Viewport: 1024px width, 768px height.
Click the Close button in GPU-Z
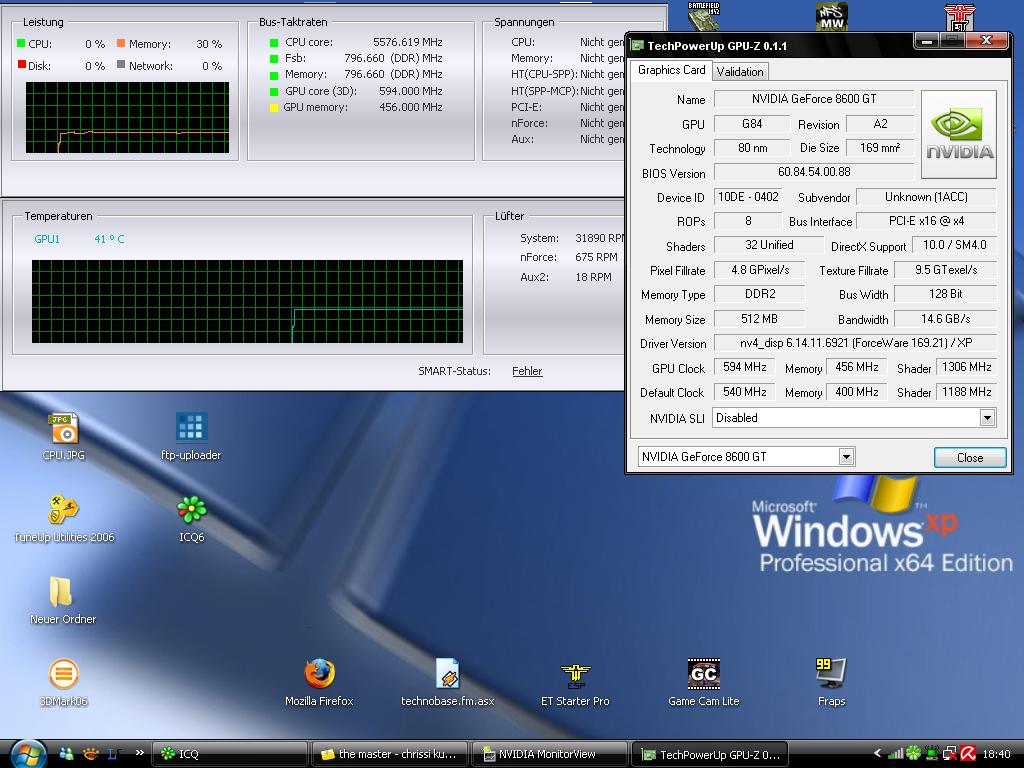point(970,458)
